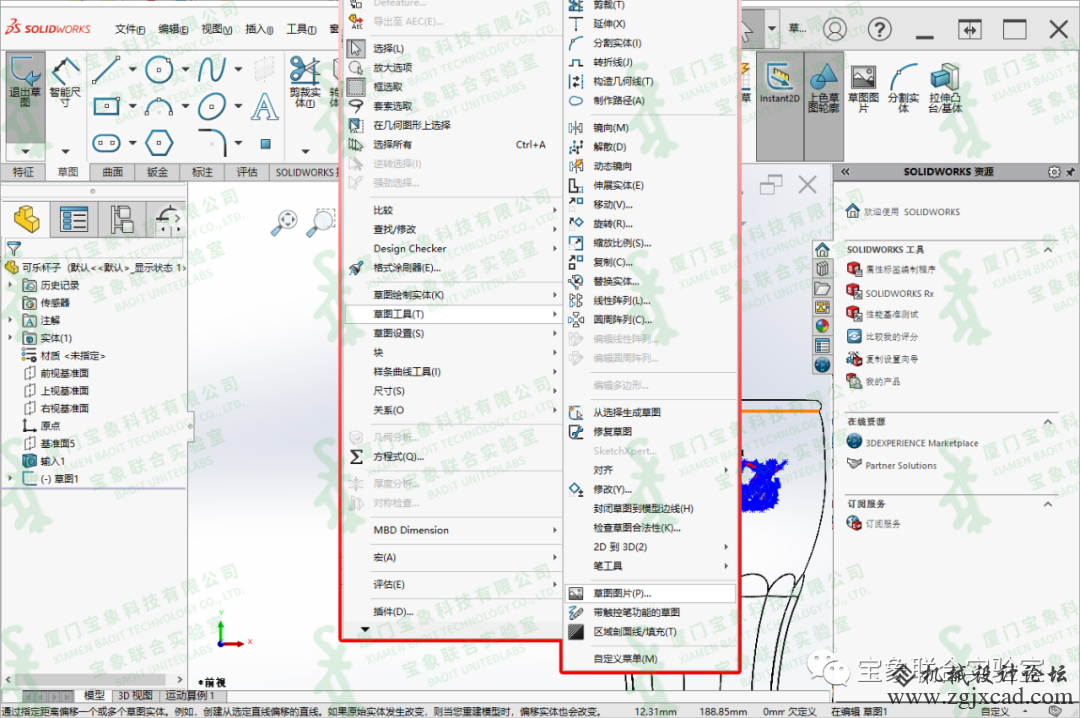The width and height of the screenshot is (1080, 718).
Task: Open the Spline tool dropdown arrow
Action: [238, 70]
